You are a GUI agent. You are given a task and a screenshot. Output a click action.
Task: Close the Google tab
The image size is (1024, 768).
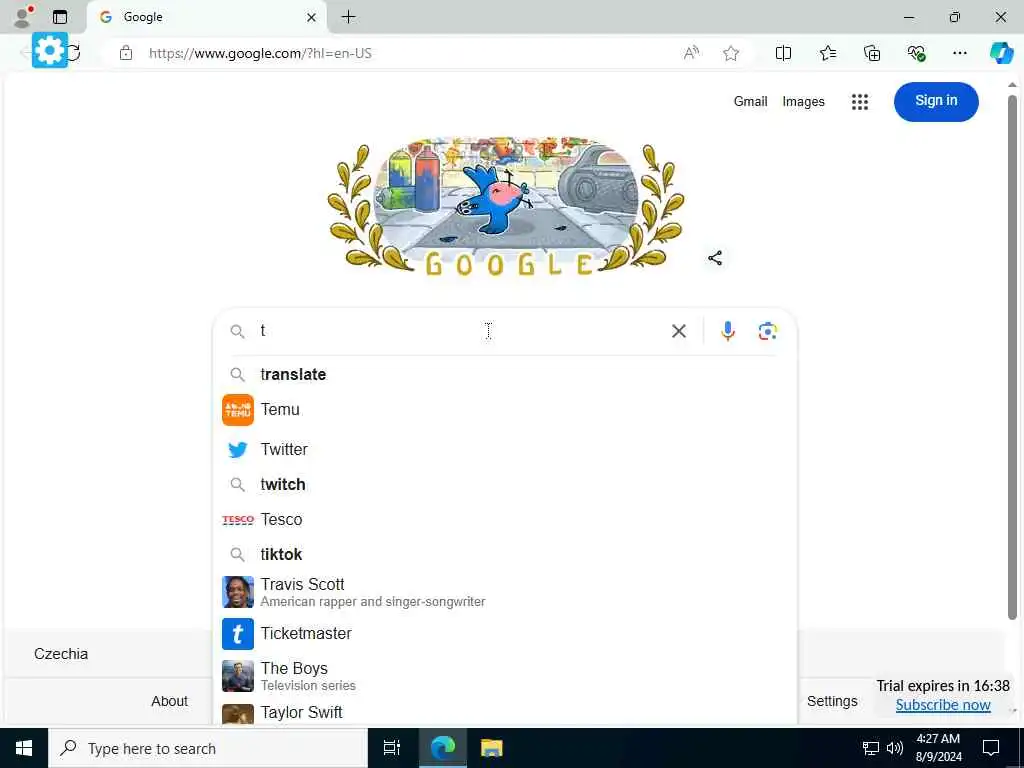312,18
